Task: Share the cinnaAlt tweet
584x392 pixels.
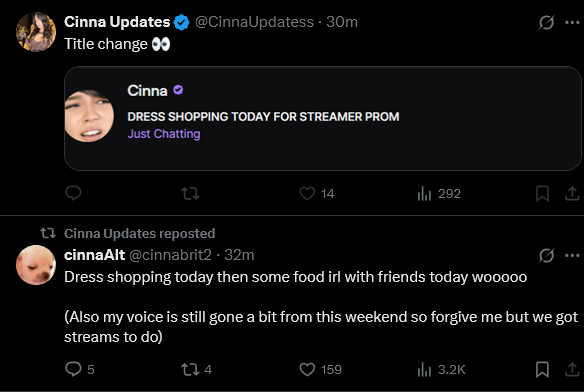Action: [x=572, y=369]
